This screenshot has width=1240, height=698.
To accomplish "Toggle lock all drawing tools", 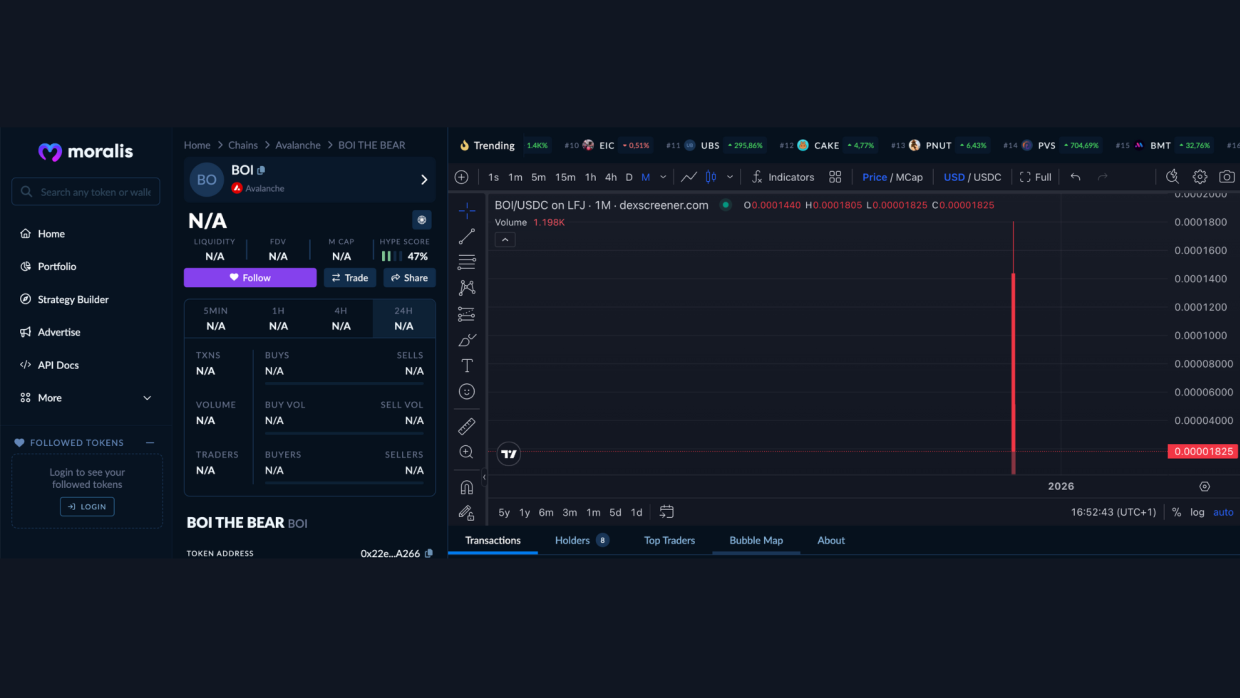I will [x=467, y=512].
